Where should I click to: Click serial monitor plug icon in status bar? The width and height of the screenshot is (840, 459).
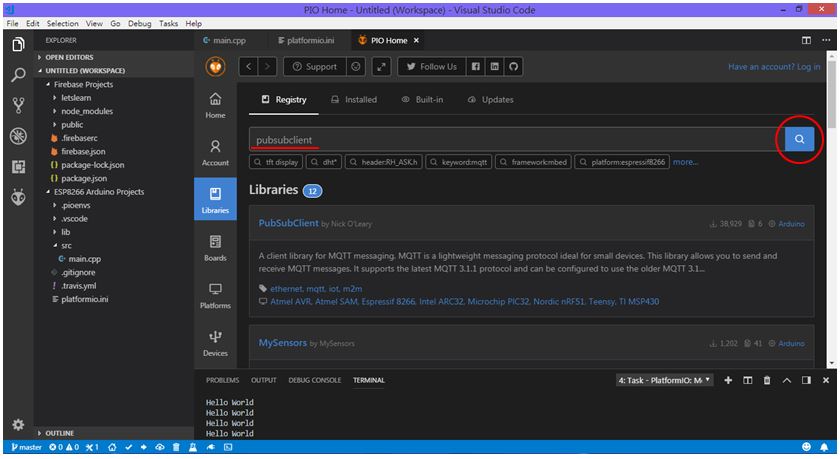point(211,447)
